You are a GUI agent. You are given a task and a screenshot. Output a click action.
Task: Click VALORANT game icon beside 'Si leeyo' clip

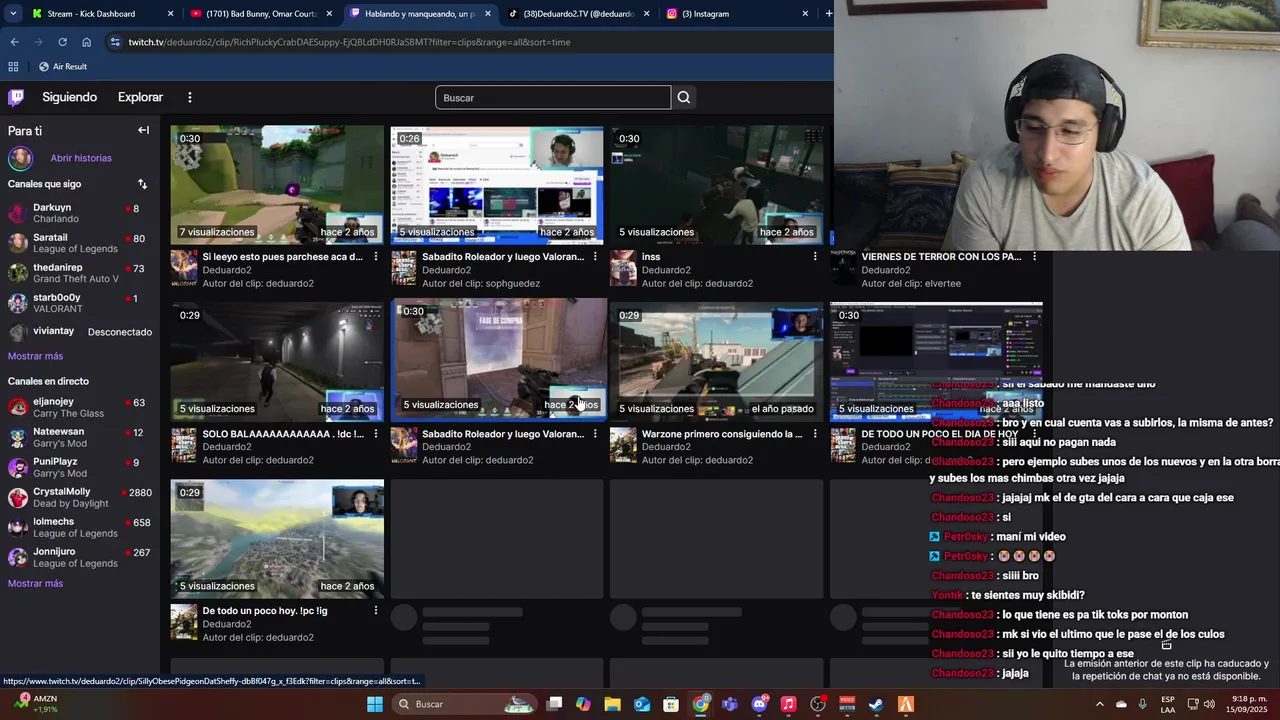pos(184,268)
